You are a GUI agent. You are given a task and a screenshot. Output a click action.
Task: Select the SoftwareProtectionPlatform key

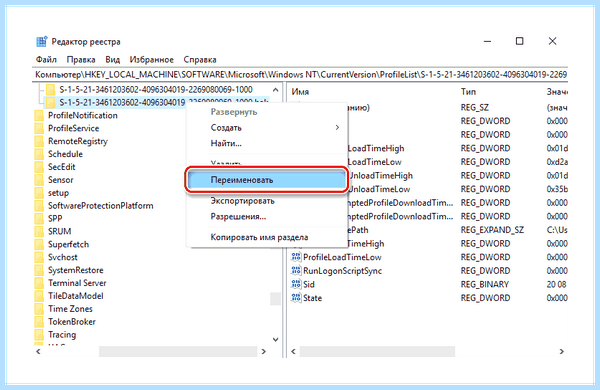click(x=101, y=206)
